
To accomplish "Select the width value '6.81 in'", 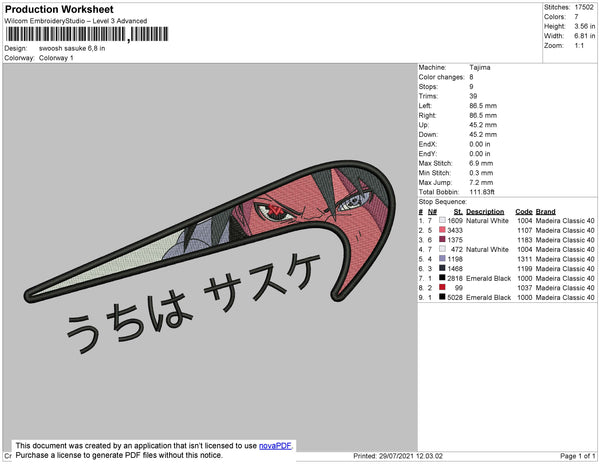I will click(x=585, y=36).
